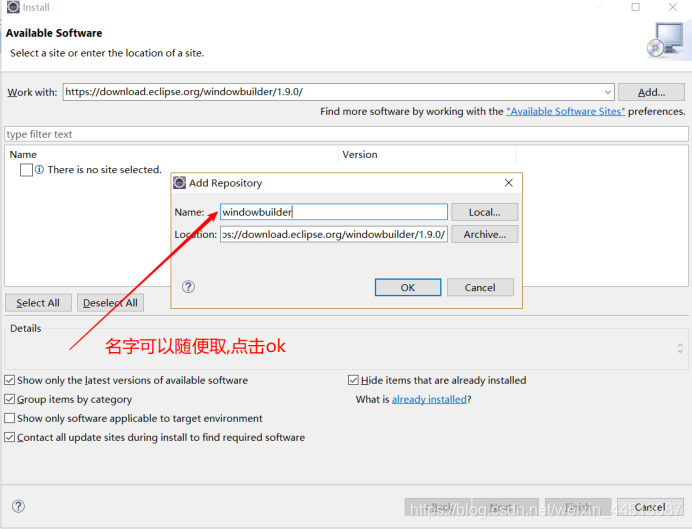692x529 pixels.
Task: Click Cancel at bottom of Install window
Action: click(x=650, y=507)
